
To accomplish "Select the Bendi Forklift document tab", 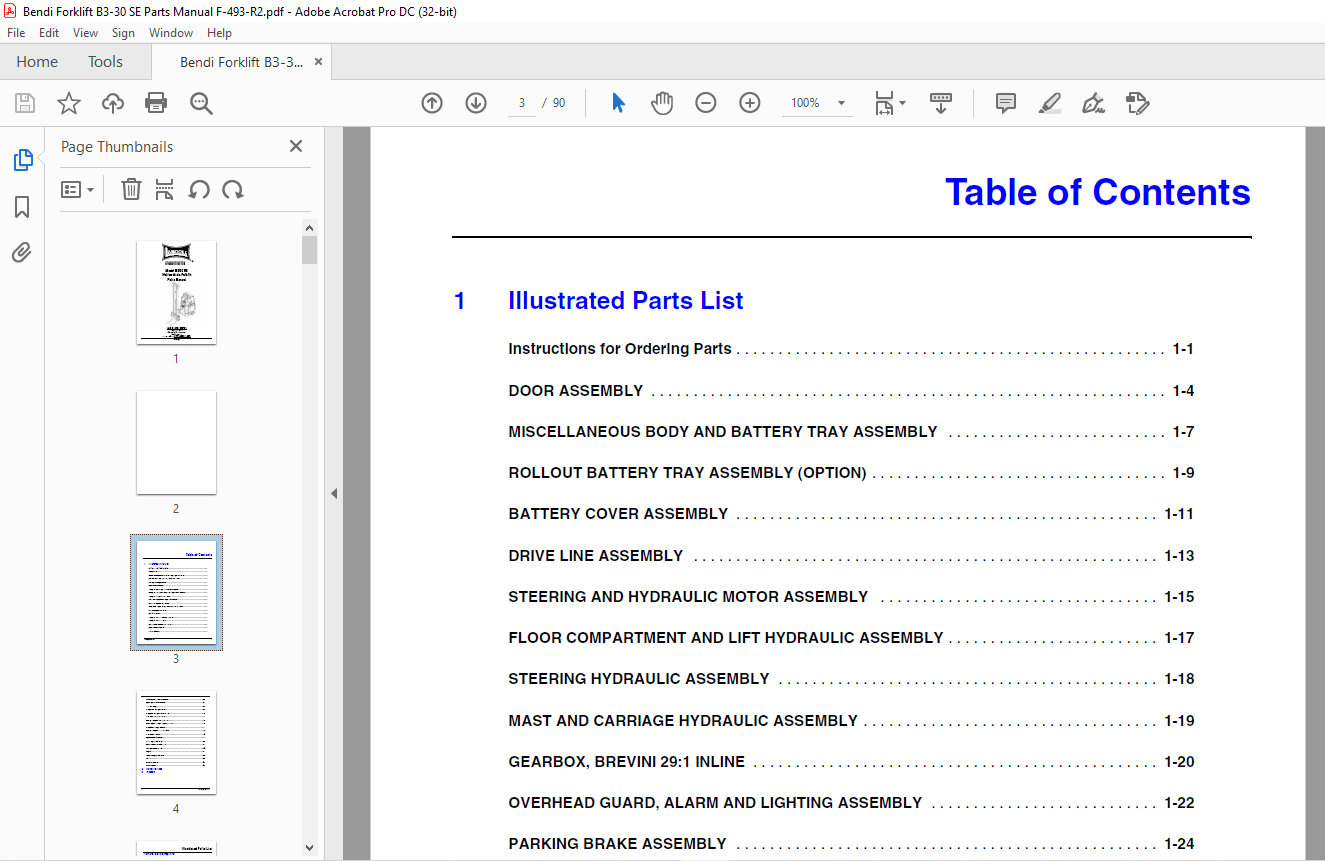I will [x=241, y=62].
